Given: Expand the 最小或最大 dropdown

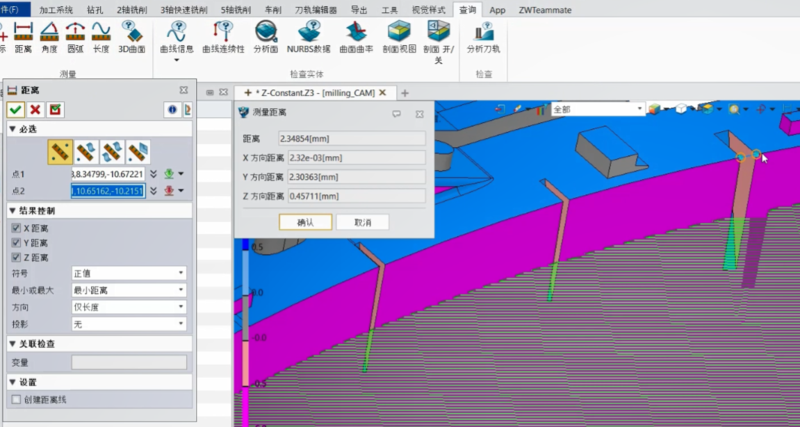Looking at the screenshot, I should click(128, 290).
